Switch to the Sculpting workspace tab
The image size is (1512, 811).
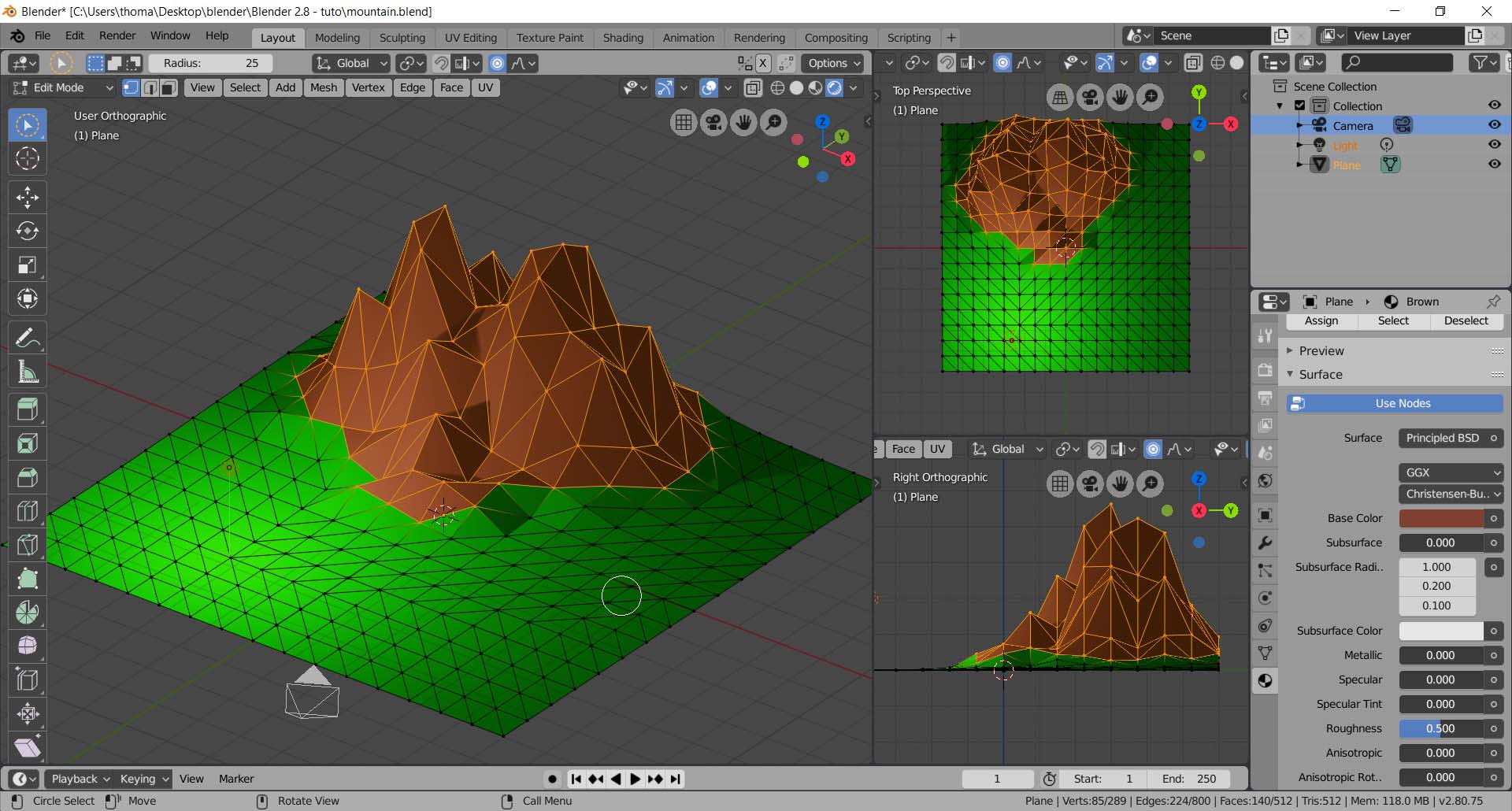pos(402,38)
